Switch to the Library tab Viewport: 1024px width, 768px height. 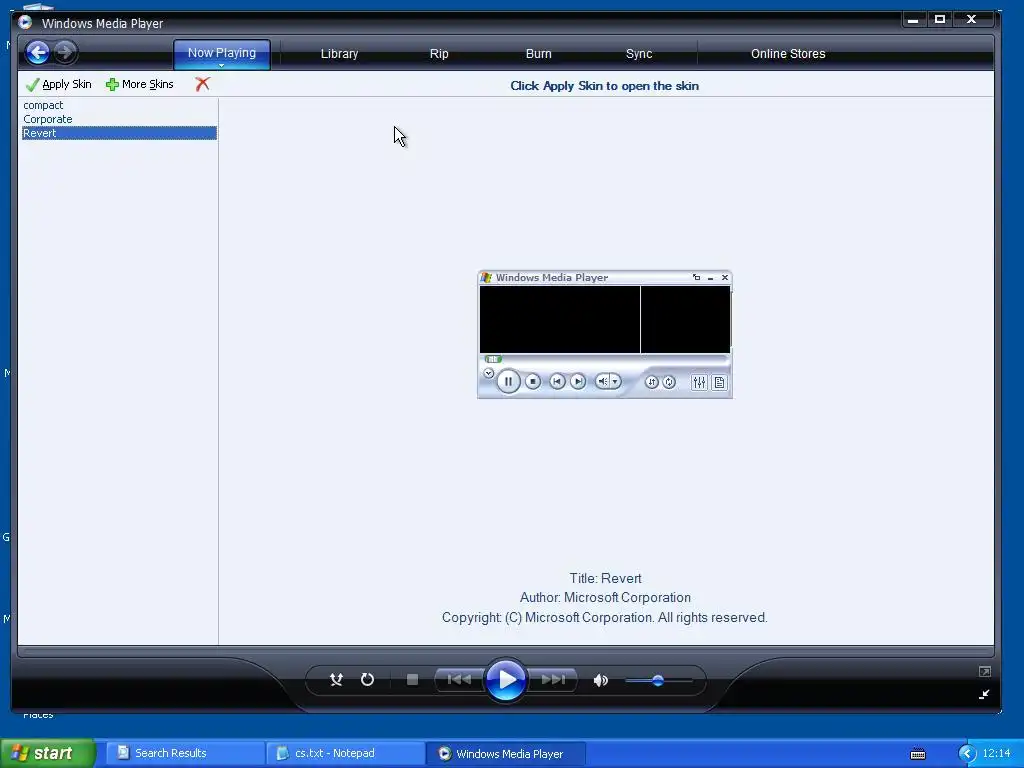point(339,54)
